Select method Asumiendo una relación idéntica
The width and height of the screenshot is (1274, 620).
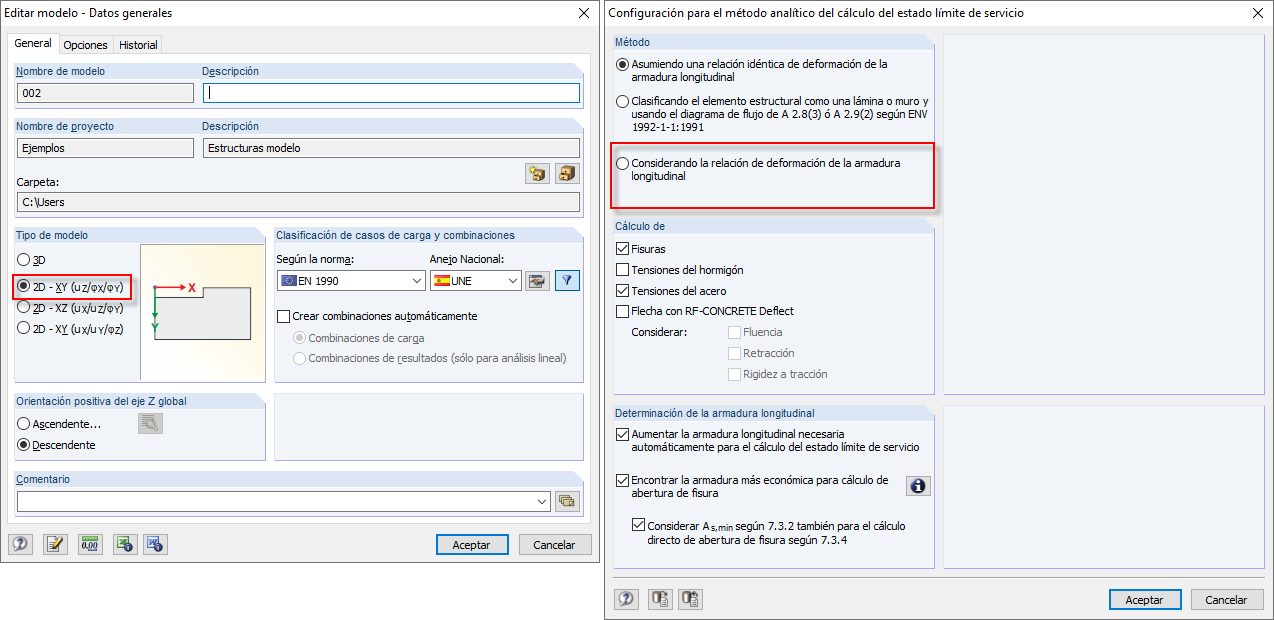point(623,64)
